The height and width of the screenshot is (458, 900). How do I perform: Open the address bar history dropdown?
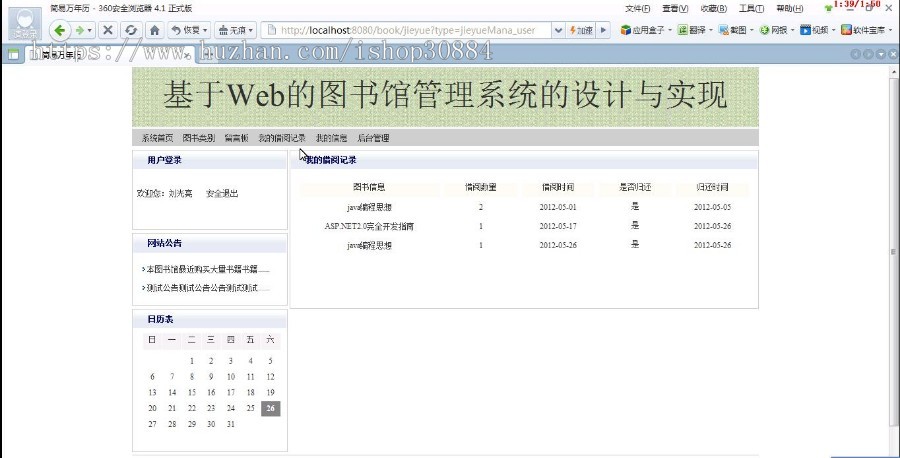pos(558,30)
